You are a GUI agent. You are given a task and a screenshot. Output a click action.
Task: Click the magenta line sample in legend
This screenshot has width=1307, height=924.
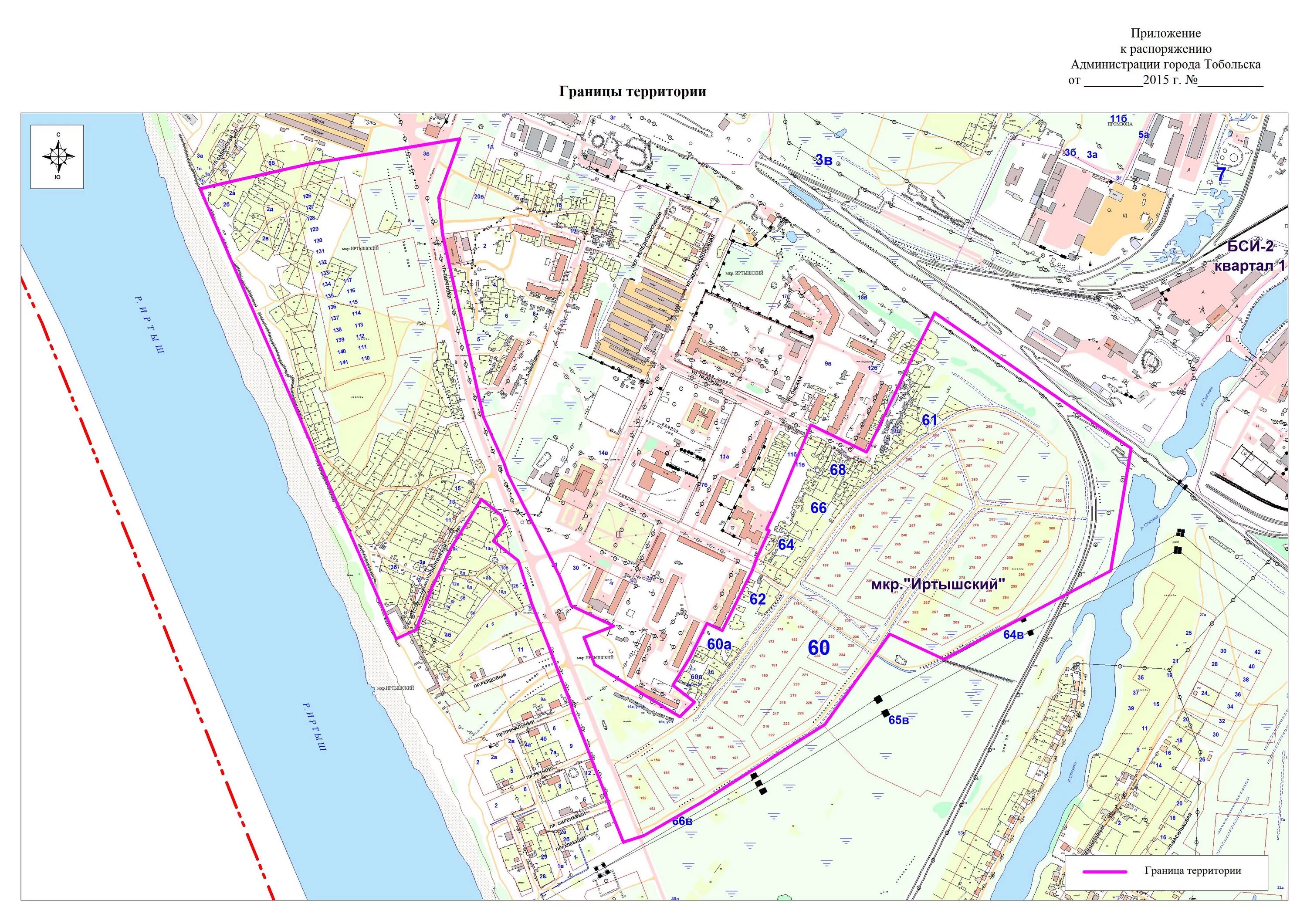(1104, 872)
